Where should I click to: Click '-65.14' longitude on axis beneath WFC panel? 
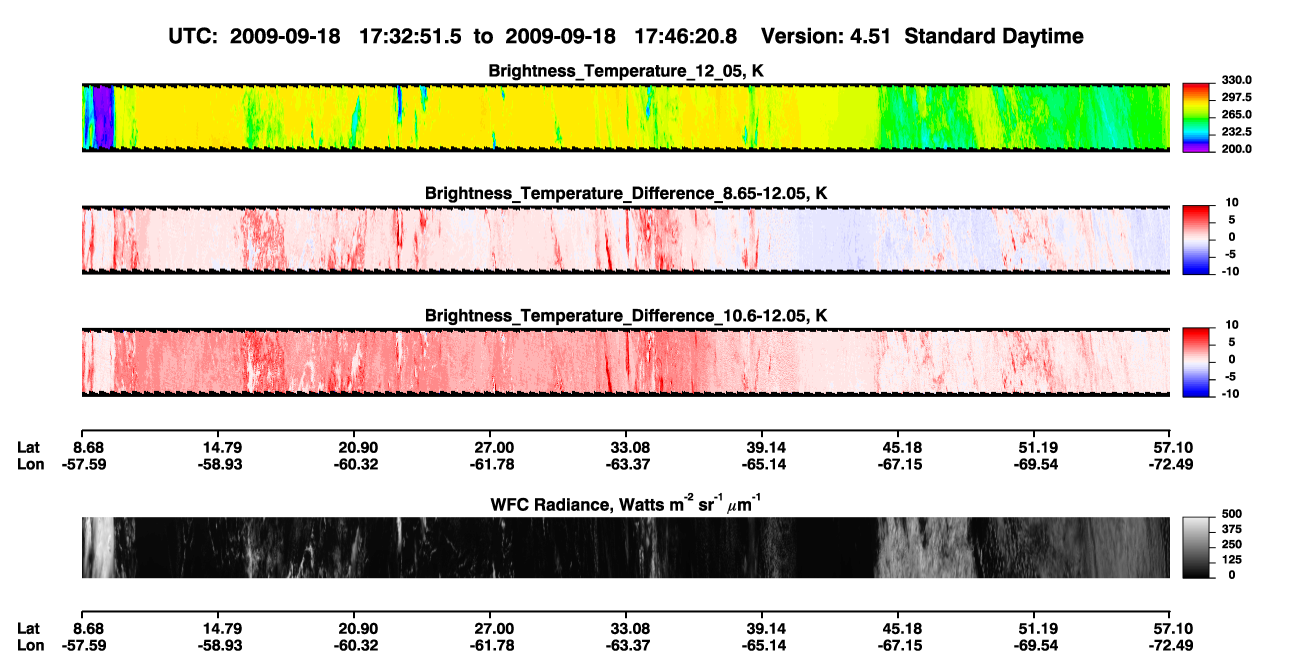tap(762, 645)
